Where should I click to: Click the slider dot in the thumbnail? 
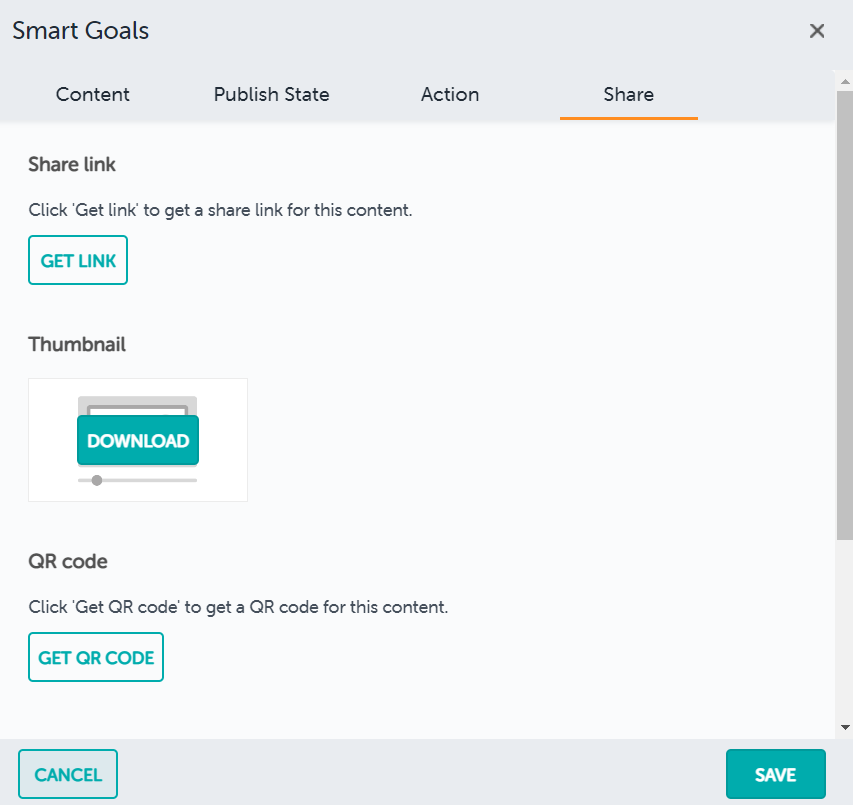(97, 480)
